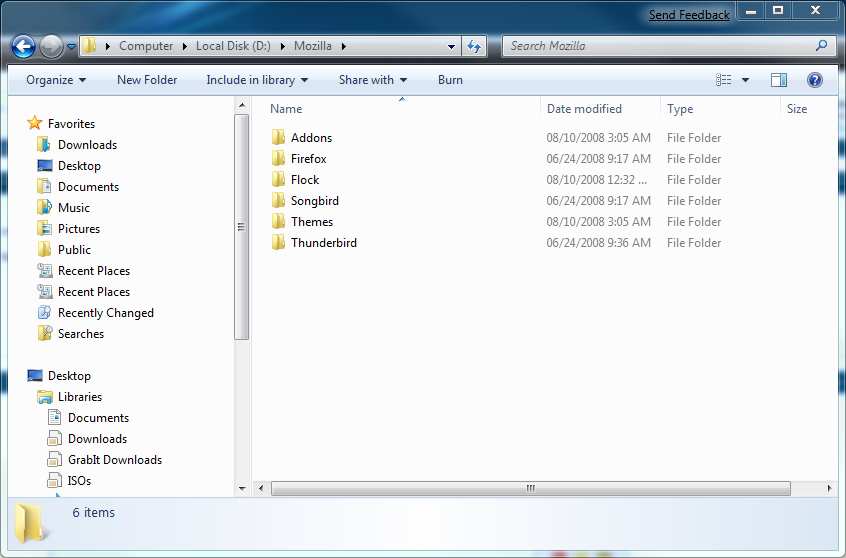The width and height of the screenshot is (846, 558).
Task: Expand the arrow after Mozilla breadcrumb
Action: 344,46
